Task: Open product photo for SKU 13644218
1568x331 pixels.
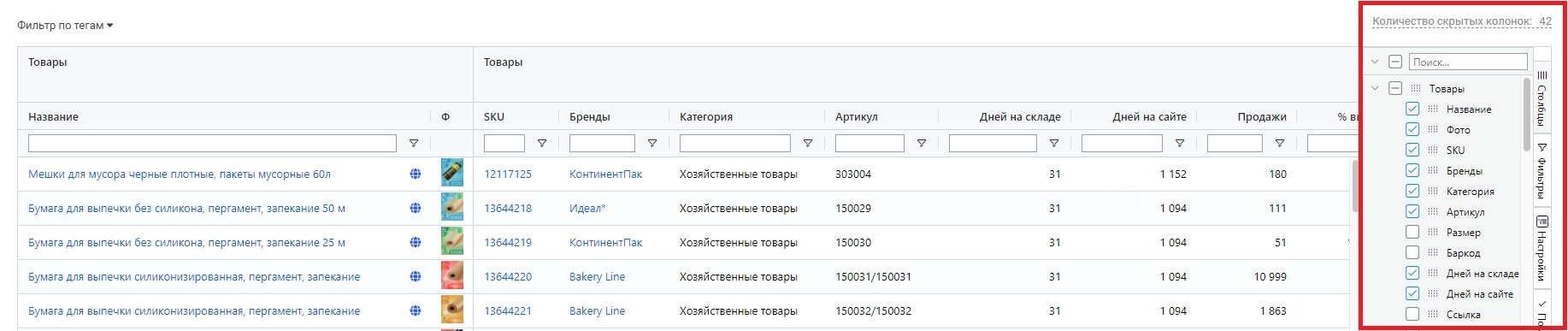Action: click(452, 207)
